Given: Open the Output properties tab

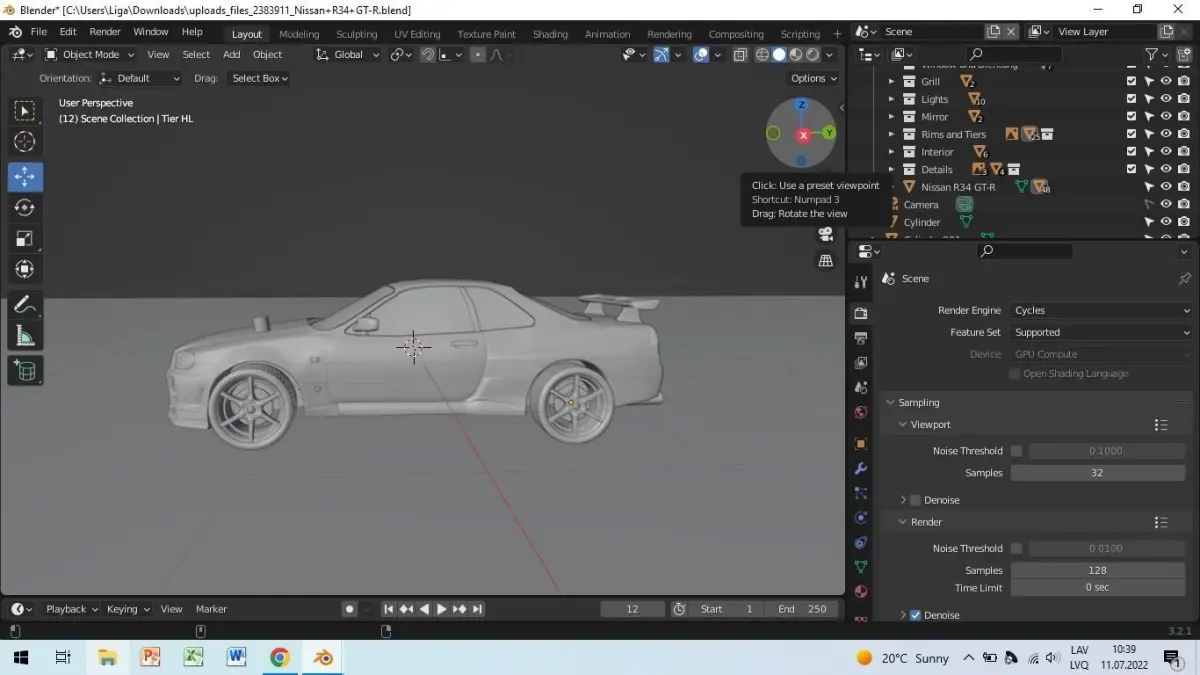Looking at the screenshot, I should [861, 339].
